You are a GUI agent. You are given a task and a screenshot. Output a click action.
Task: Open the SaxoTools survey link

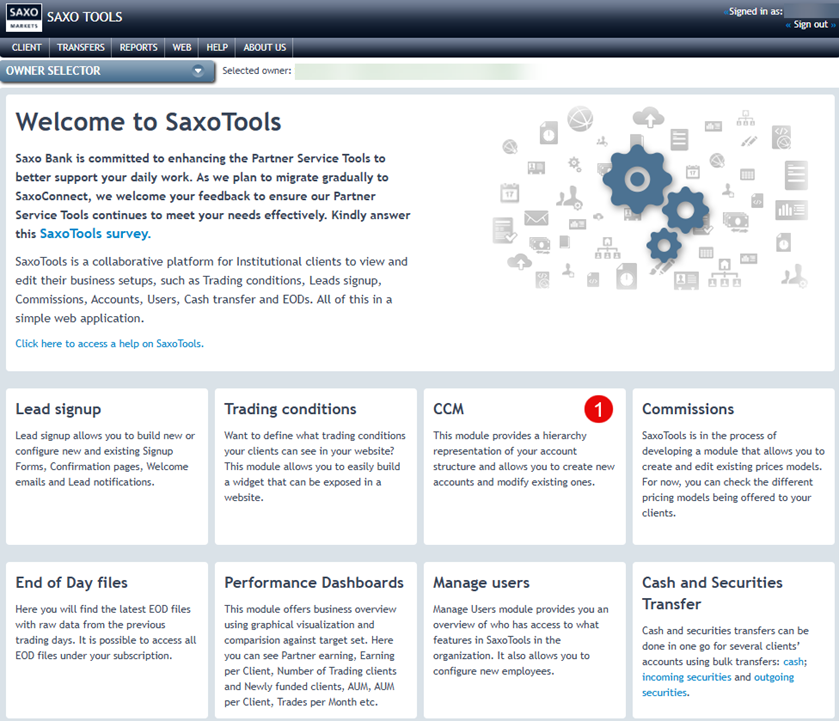pyautogui.click(x=95, y=234)
